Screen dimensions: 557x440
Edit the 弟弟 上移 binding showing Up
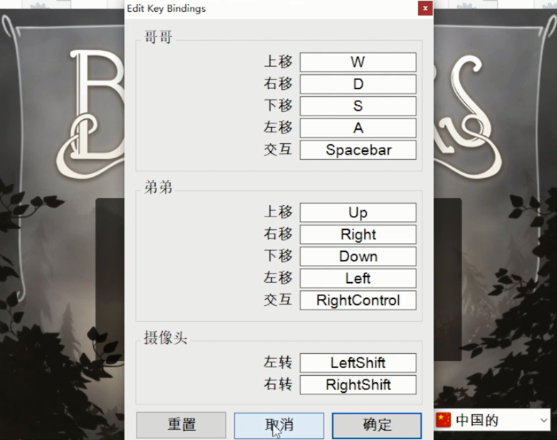[358, 212]
